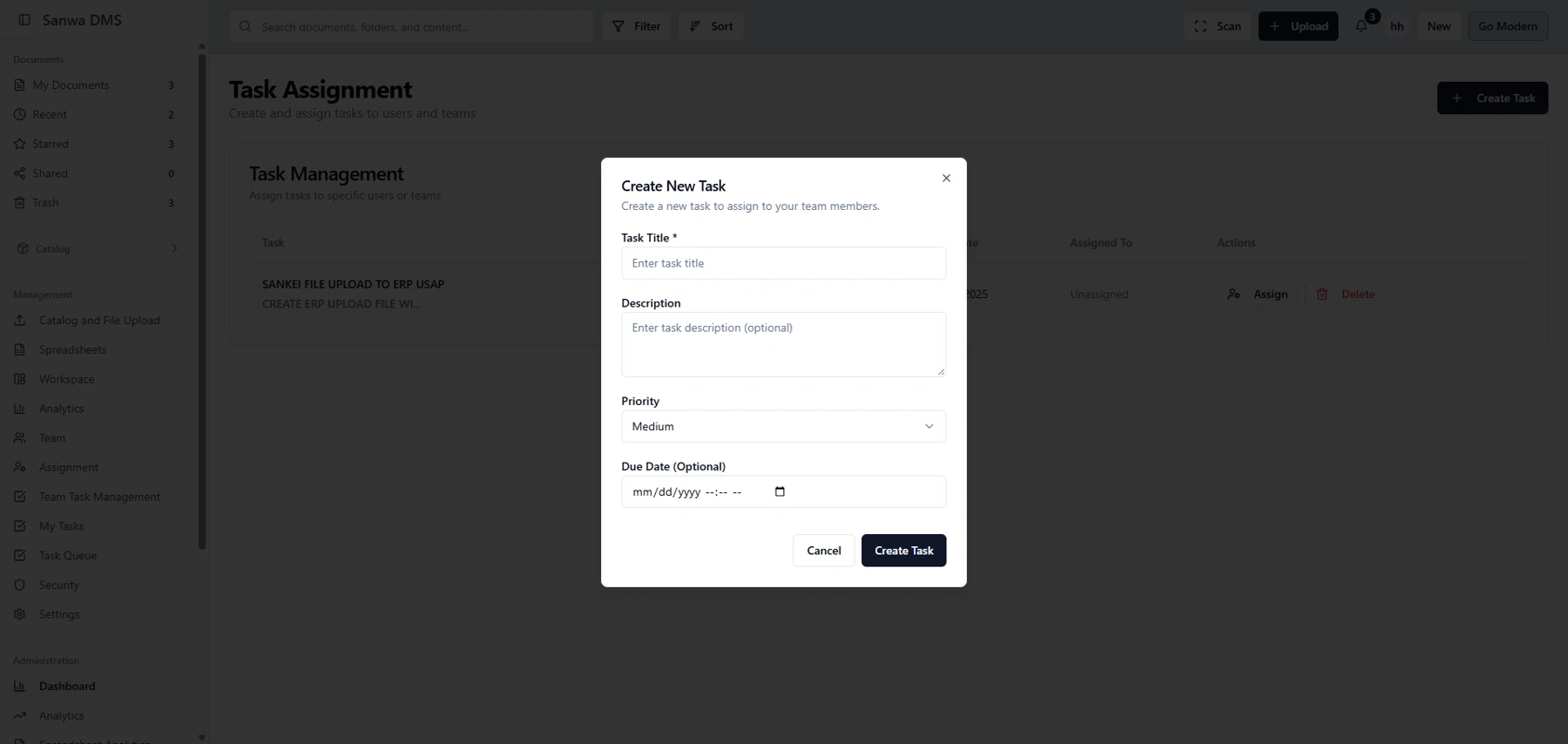Open Dashboard under Administration
Screen dimensions: 1568x744
(x=67, y=686)
